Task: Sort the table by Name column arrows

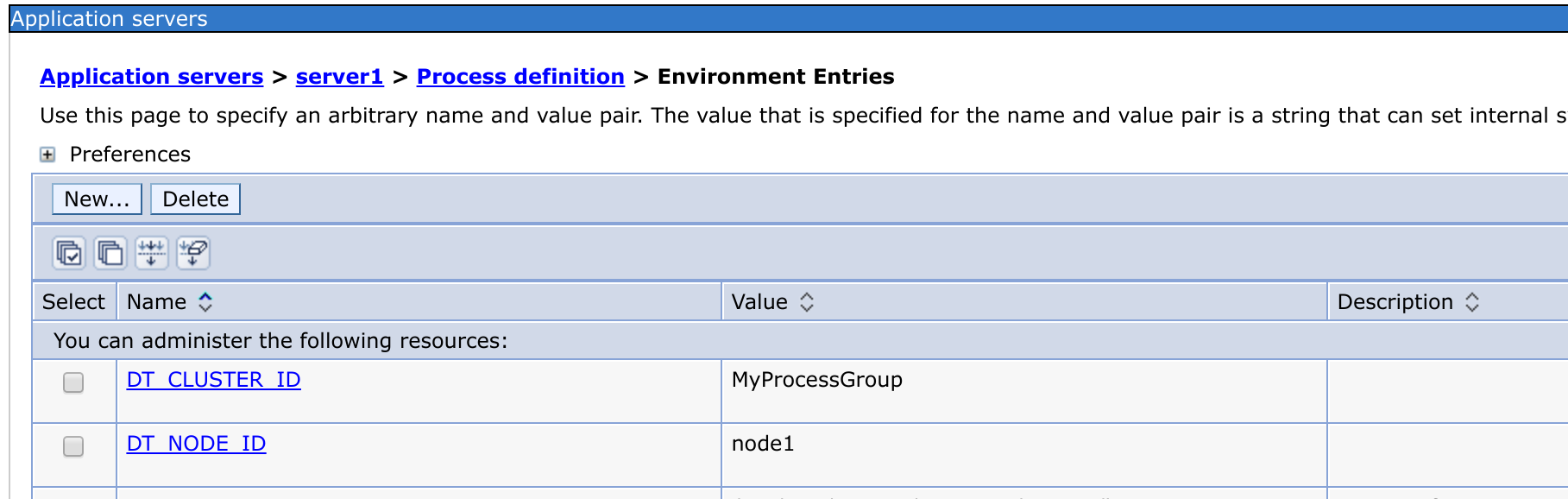Action: pyautogui.click(x=205, y=302)
